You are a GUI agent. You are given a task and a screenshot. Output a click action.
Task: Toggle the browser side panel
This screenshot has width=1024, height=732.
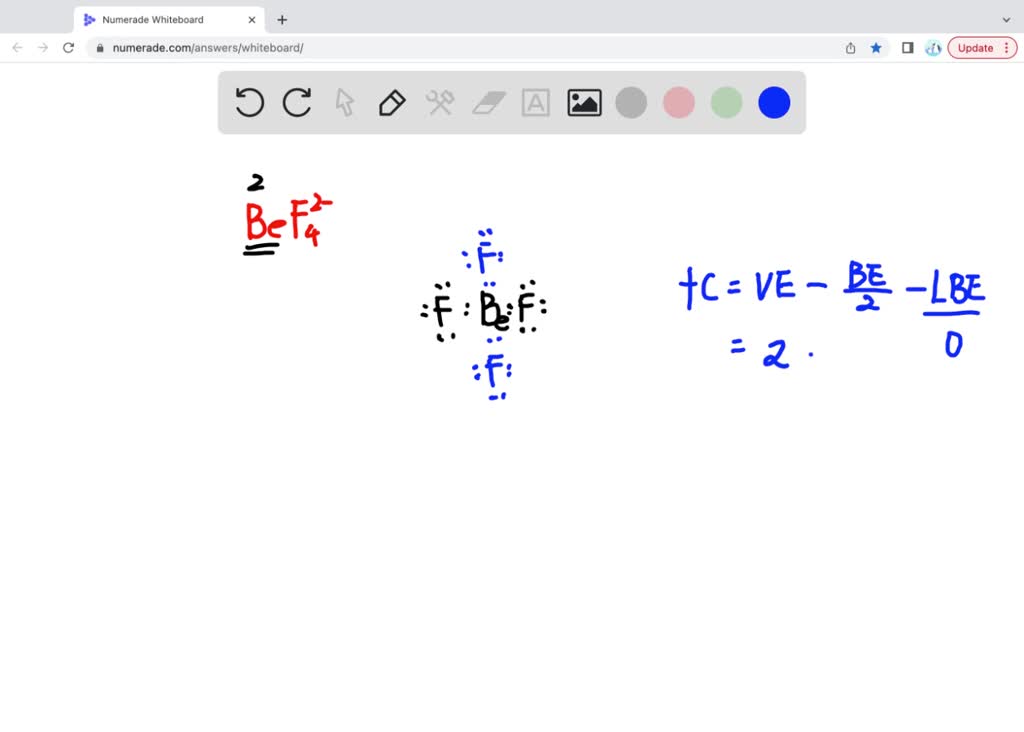[x=907, y=47]
